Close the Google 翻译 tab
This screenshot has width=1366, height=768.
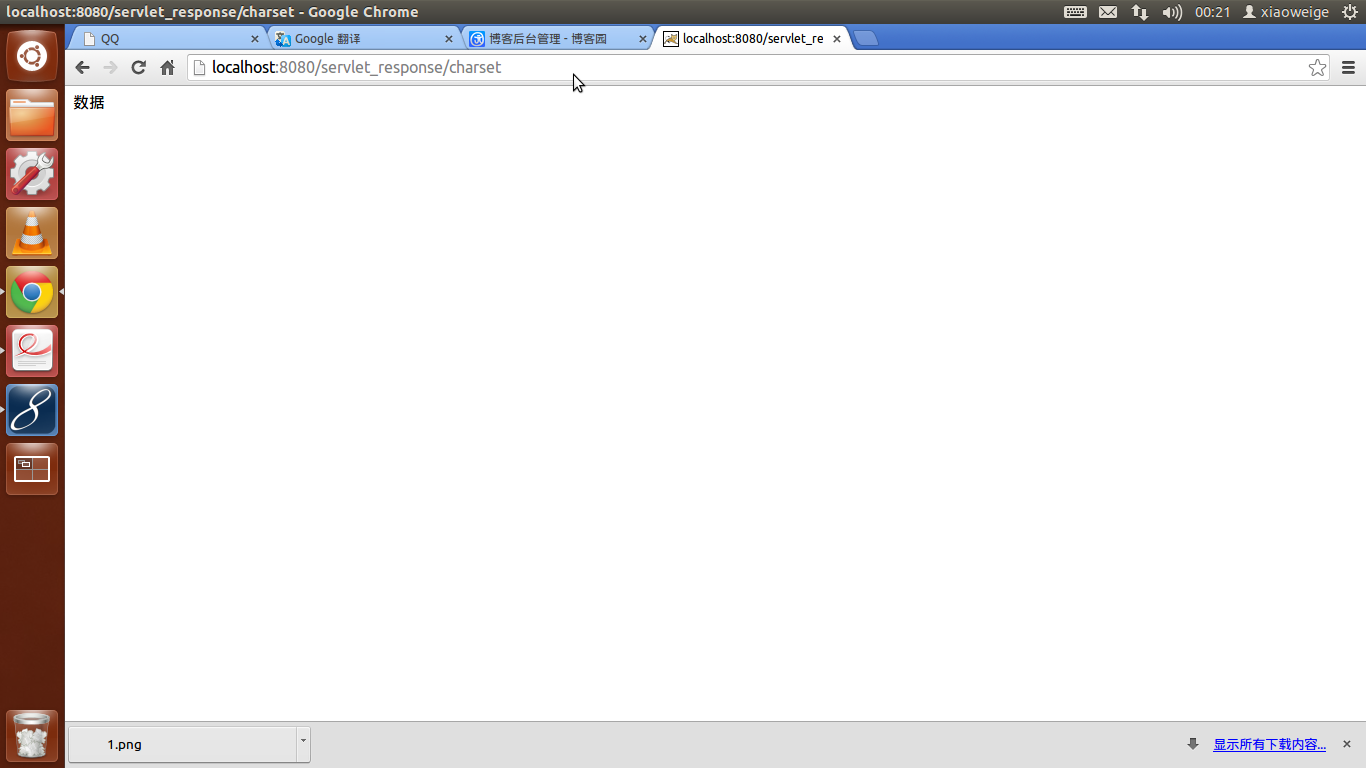pyautogui.click(x=448, y=39)
